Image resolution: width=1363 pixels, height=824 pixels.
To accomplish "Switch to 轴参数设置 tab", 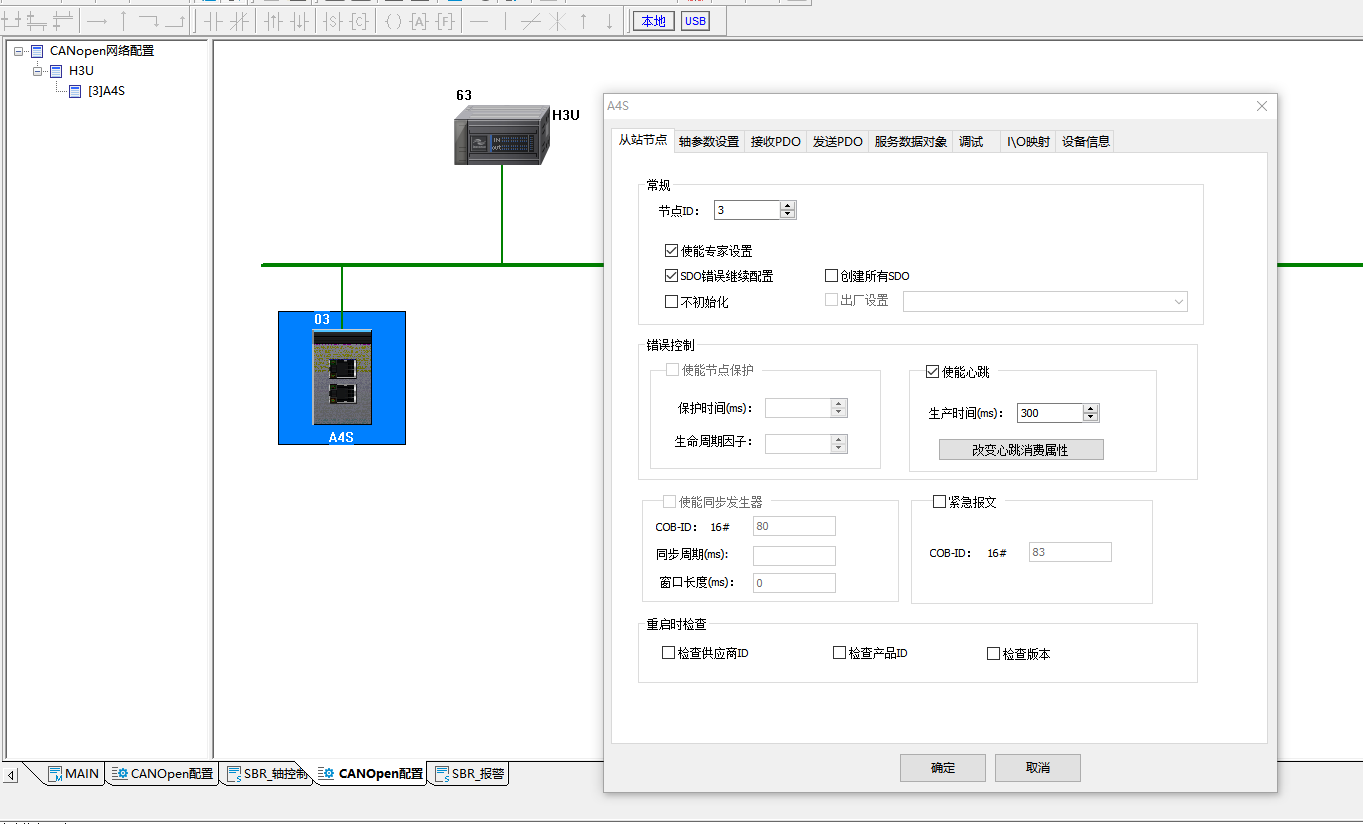I will point(709,142).
